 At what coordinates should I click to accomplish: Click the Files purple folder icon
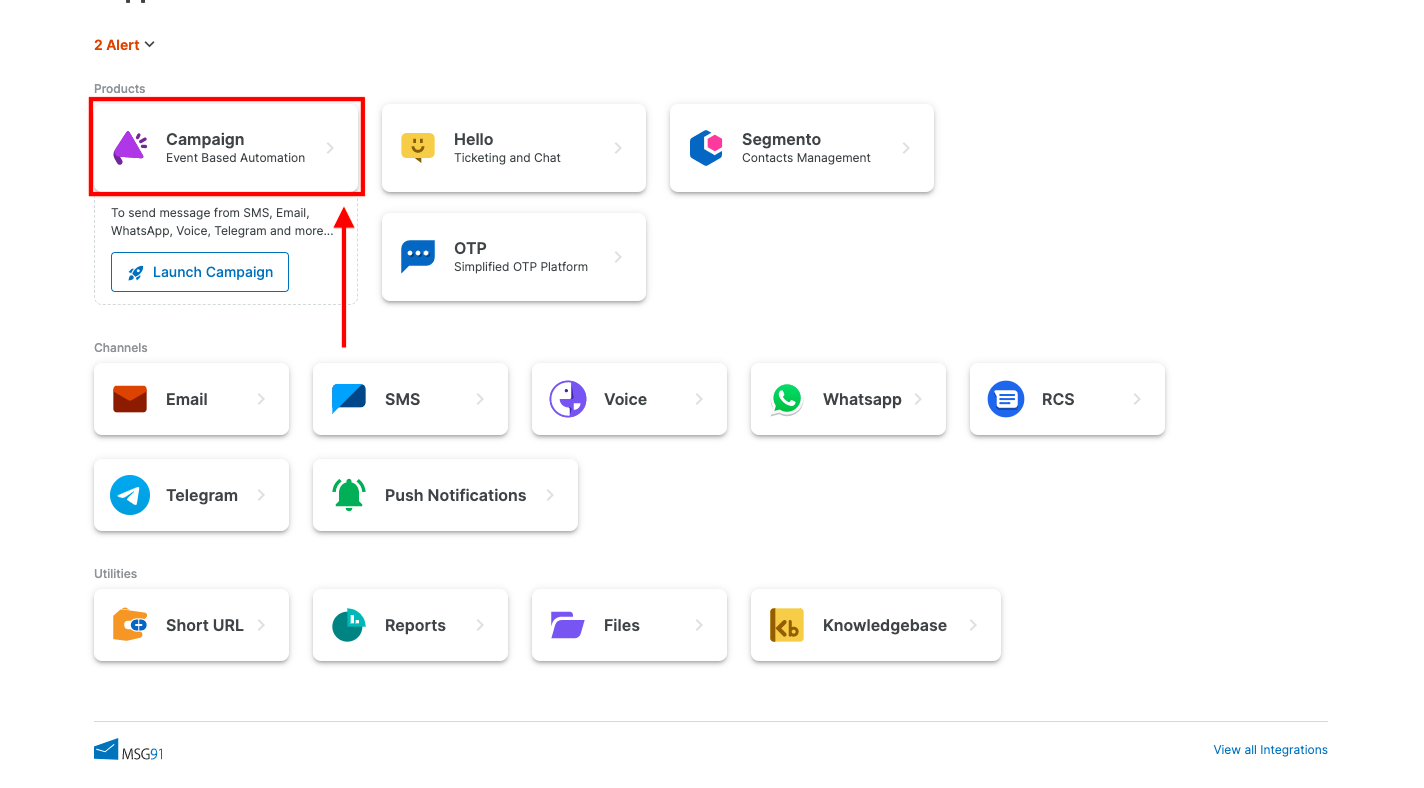pos(568,625)
